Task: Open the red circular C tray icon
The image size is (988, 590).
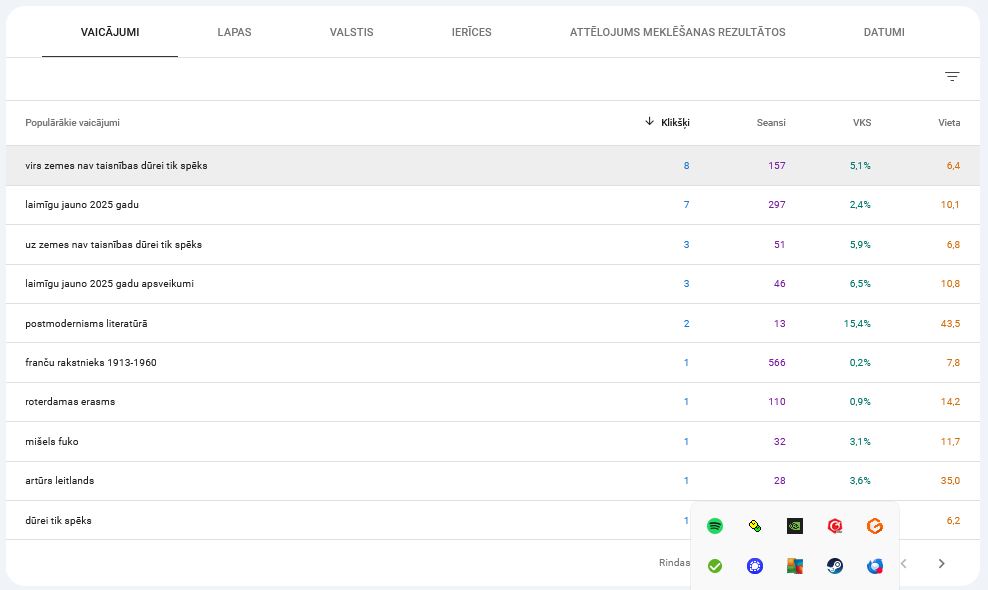Action: pyautogui.click(x=835, y=526)
